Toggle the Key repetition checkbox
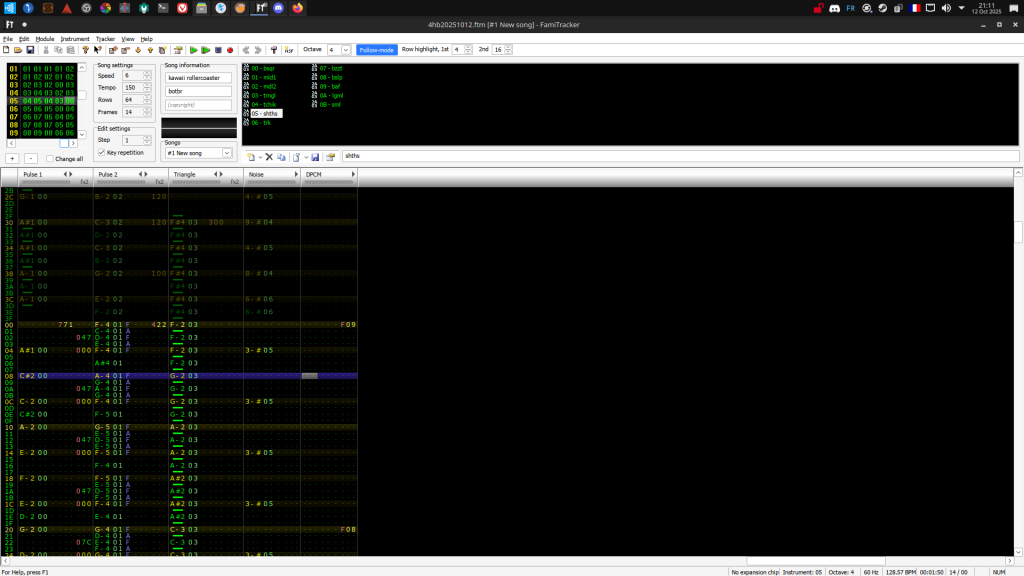 click(x=102, y=153)
